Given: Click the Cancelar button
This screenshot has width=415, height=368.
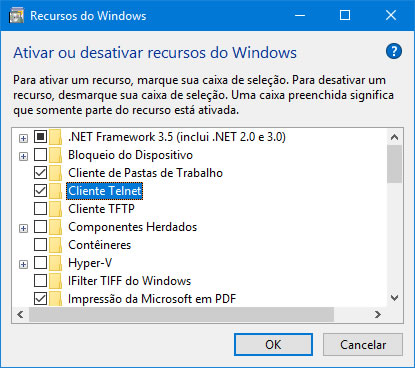Looking at the screenshot, I should 363,345.
